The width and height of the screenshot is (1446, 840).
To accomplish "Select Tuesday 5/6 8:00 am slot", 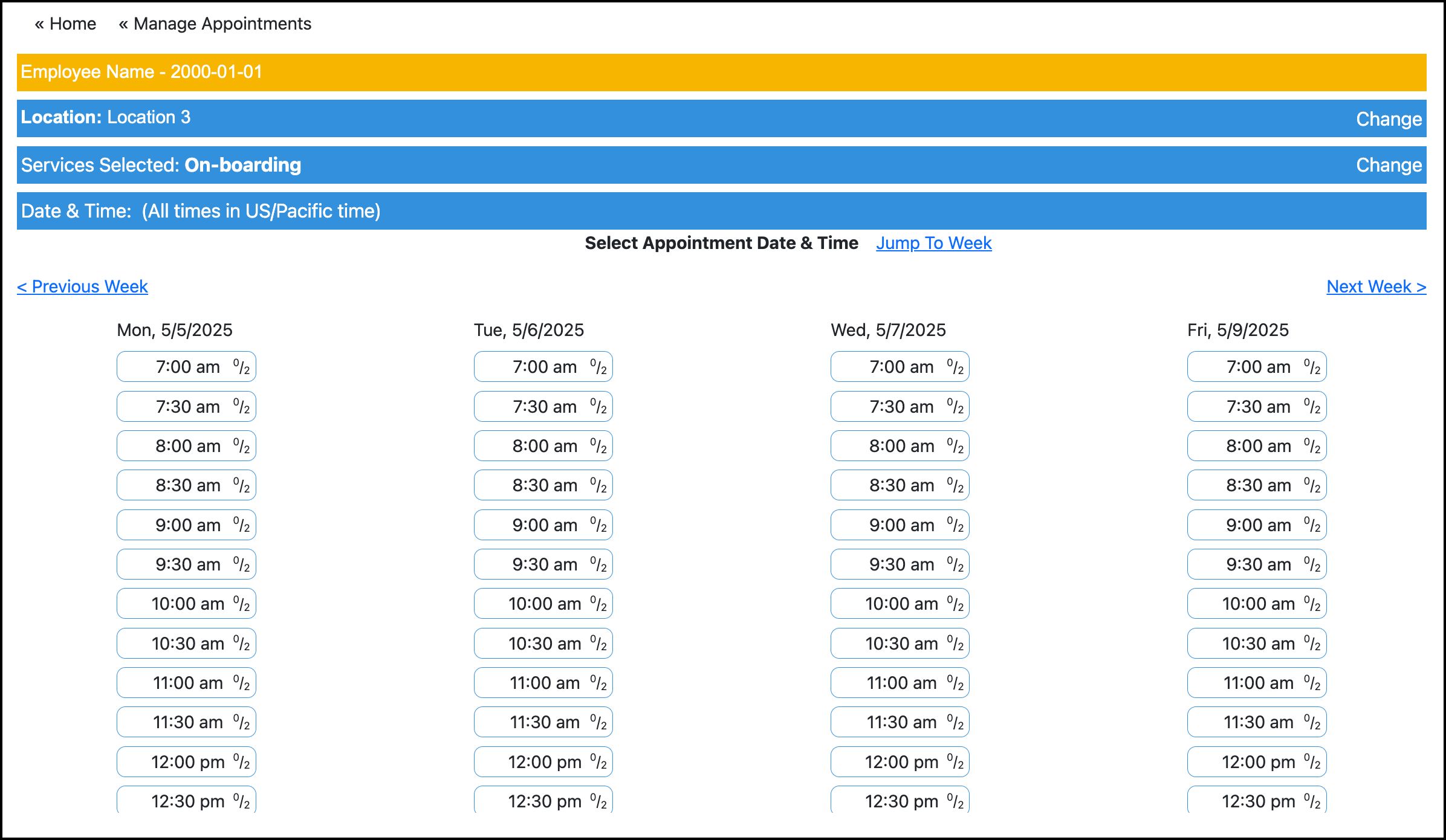I will coord(543,446).
